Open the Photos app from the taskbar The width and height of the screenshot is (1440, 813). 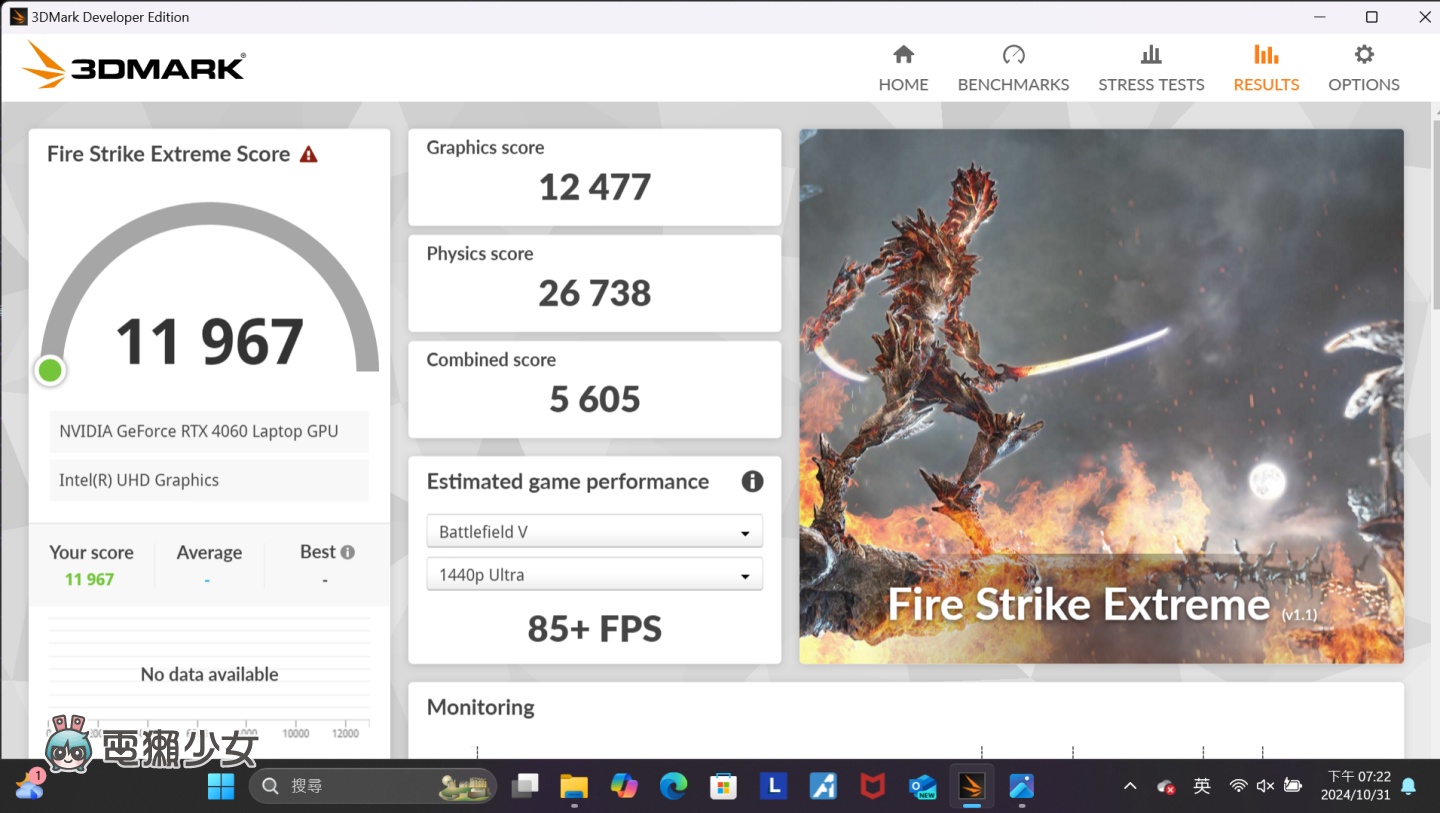1021,786
